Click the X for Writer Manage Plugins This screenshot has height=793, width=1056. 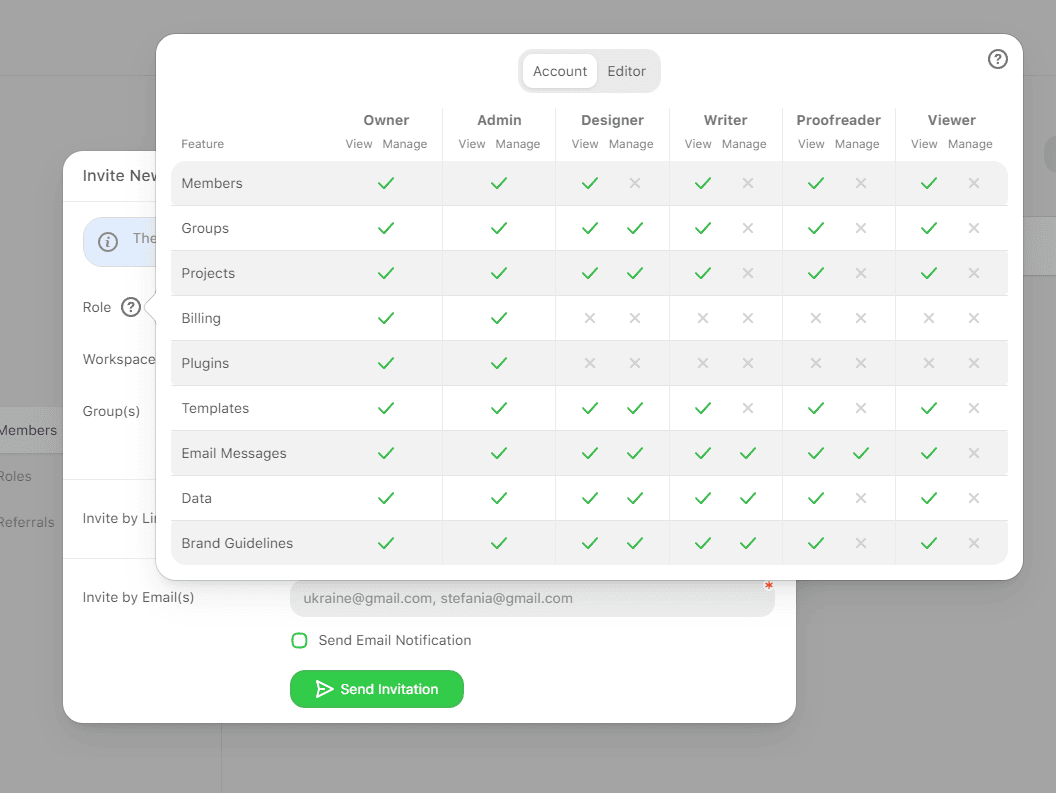748,363
